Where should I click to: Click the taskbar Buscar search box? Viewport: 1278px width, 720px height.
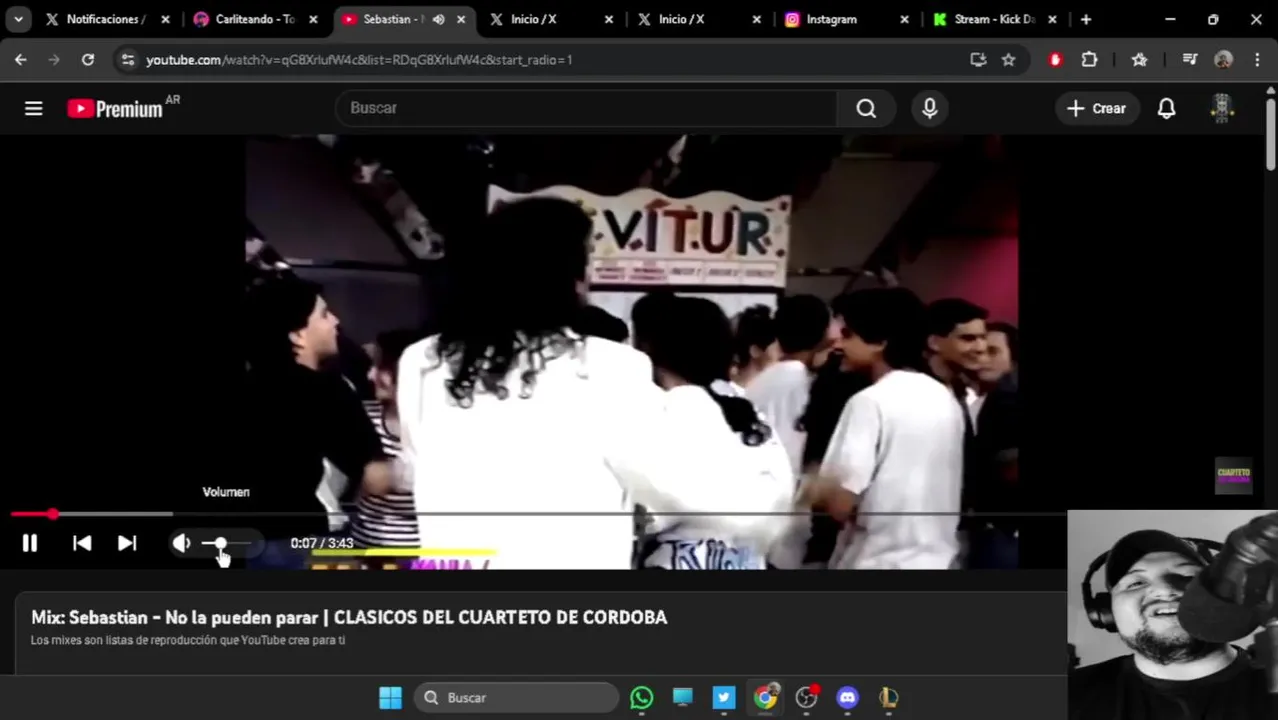[x=516, y=697]
